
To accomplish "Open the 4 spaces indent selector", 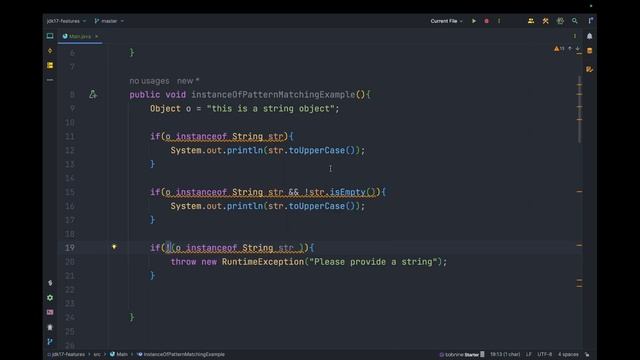I will point(568,354).
